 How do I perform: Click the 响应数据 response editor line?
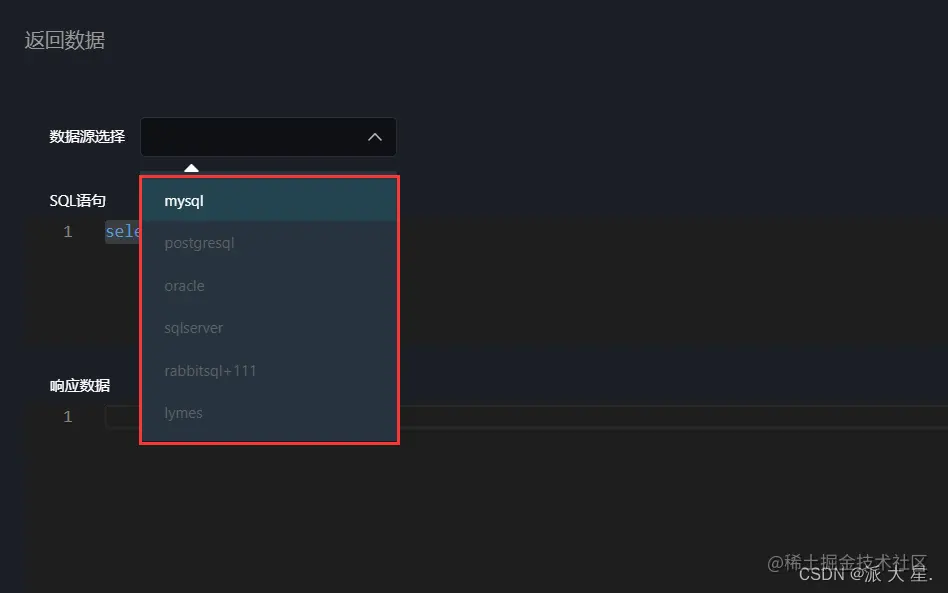coord(526,416)
